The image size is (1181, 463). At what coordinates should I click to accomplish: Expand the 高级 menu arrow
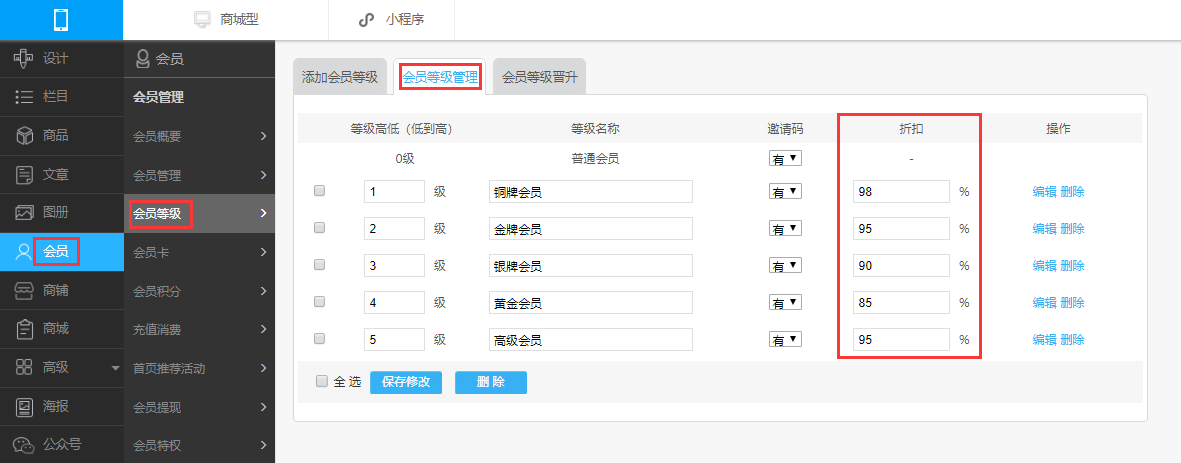point(115,368)
